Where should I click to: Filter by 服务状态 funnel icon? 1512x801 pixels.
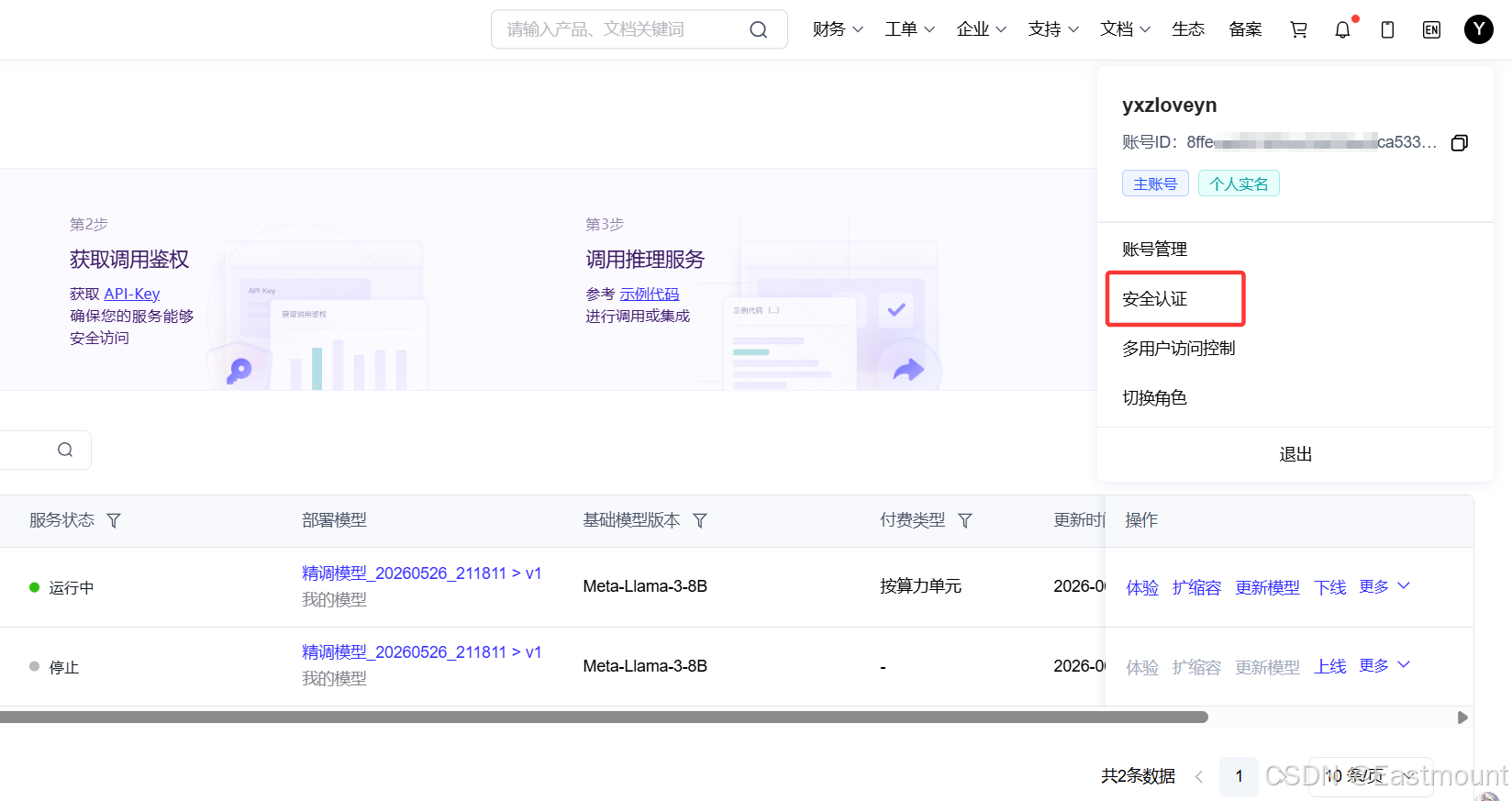(x=114, y=520)
